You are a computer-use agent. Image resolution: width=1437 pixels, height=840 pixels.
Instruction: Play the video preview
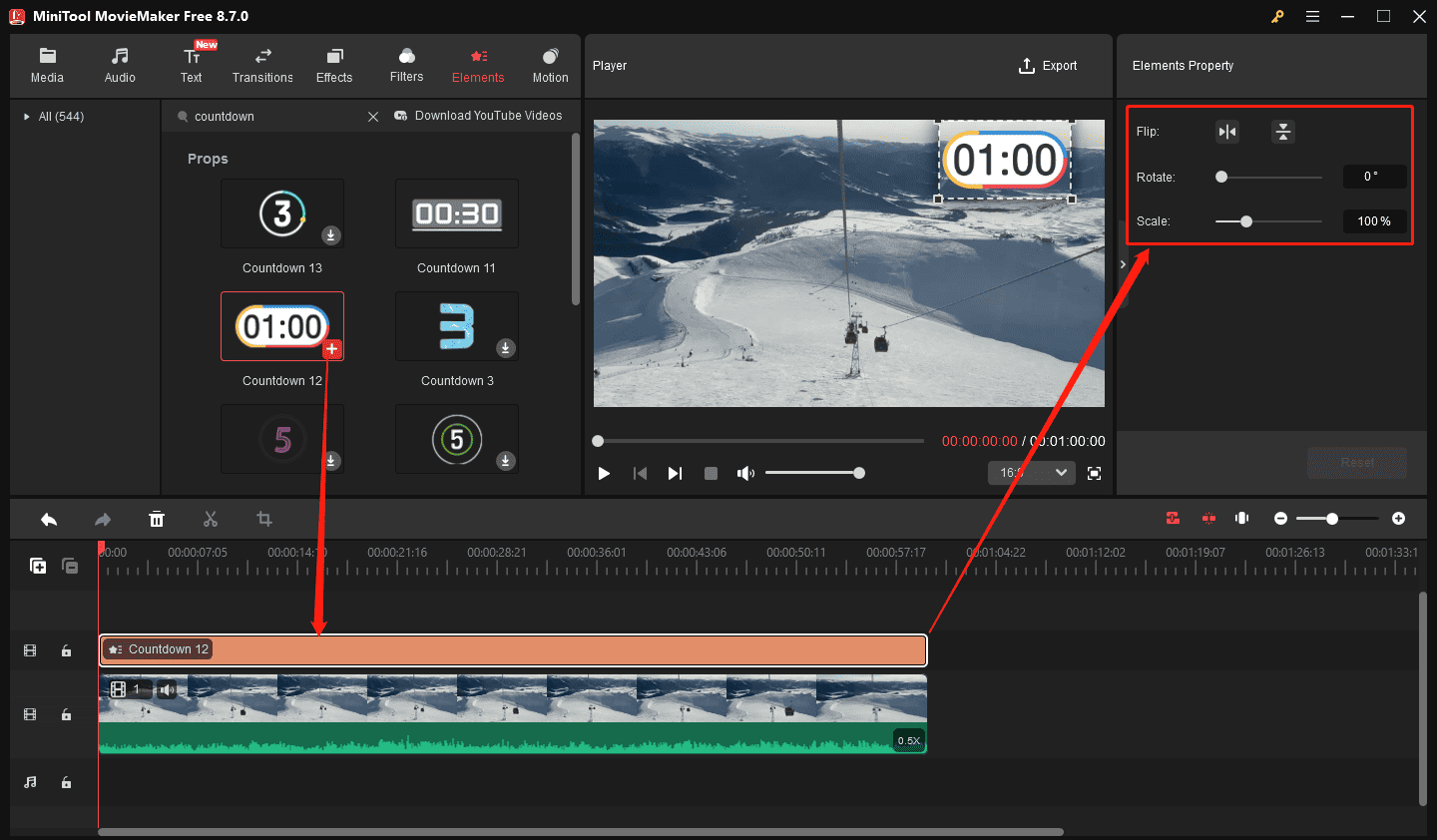coord(604,473)
